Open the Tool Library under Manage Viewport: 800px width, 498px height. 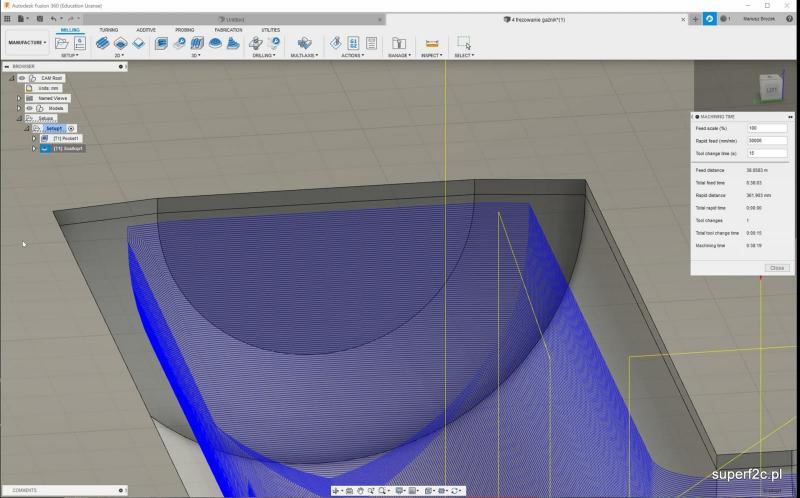[x=399, y=43]
